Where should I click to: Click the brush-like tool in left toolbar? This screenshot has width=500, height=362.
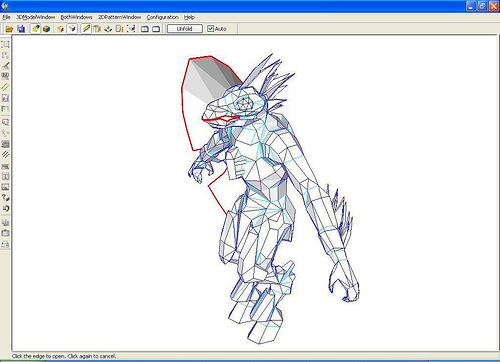(x=5, y=65)
